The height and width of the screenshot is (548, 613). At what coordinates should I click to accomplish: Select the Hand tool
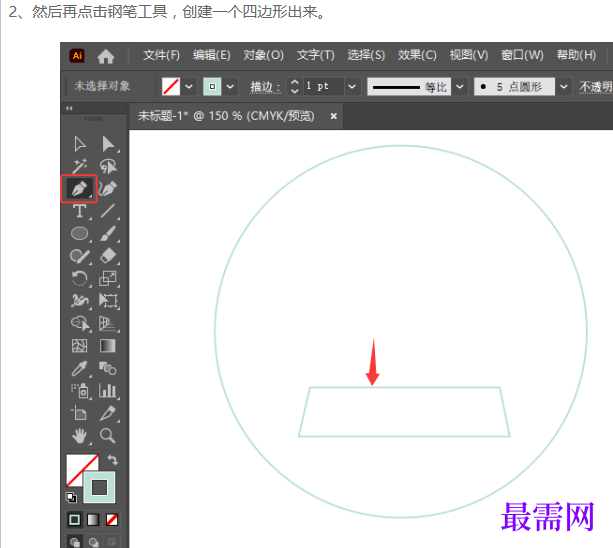pos(80,435)
